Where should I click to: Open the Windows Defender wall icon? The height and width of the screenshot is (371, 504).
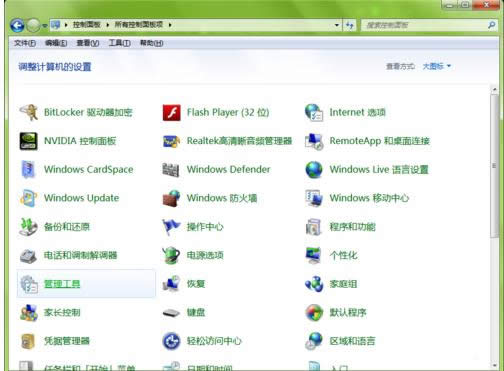tap(171, 169)
